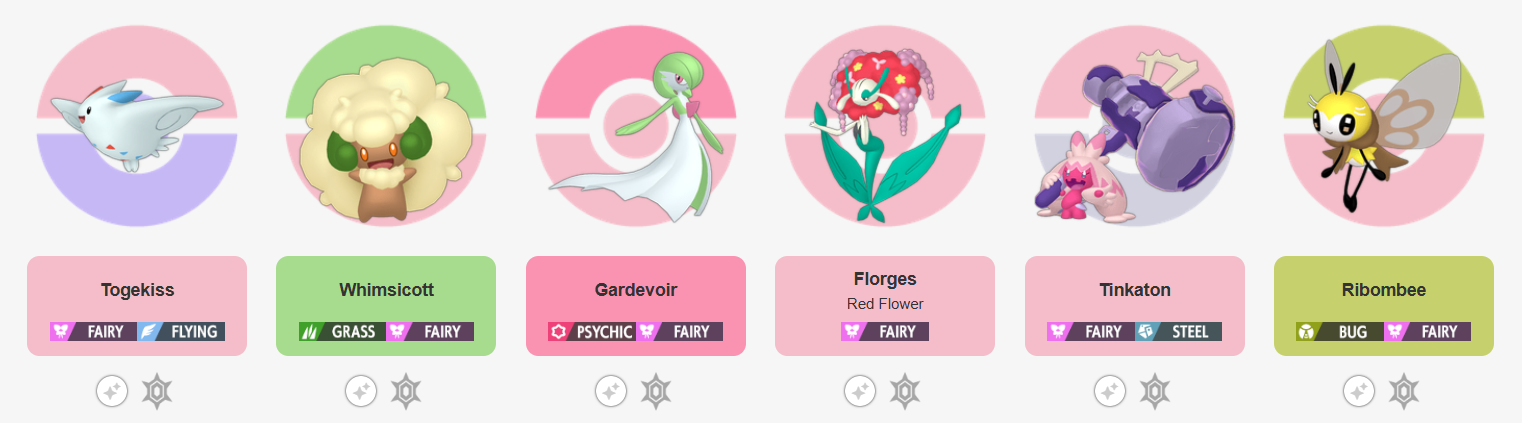1522x423 pixels.
Task: Click the Tera type icon below Florges
Action: (x=905, y=390)
